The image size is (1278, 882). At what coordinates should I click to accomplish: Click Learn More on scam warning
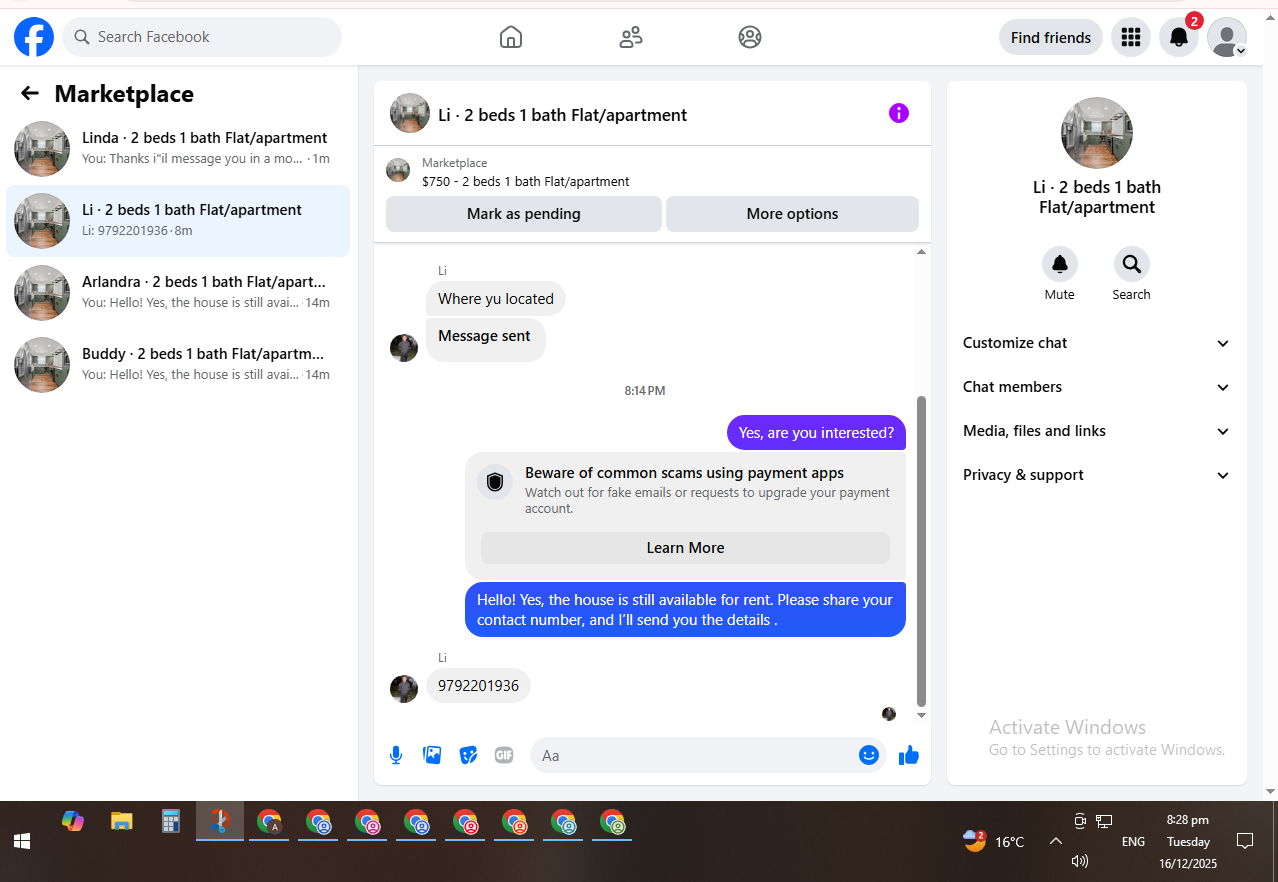[685, 548]
